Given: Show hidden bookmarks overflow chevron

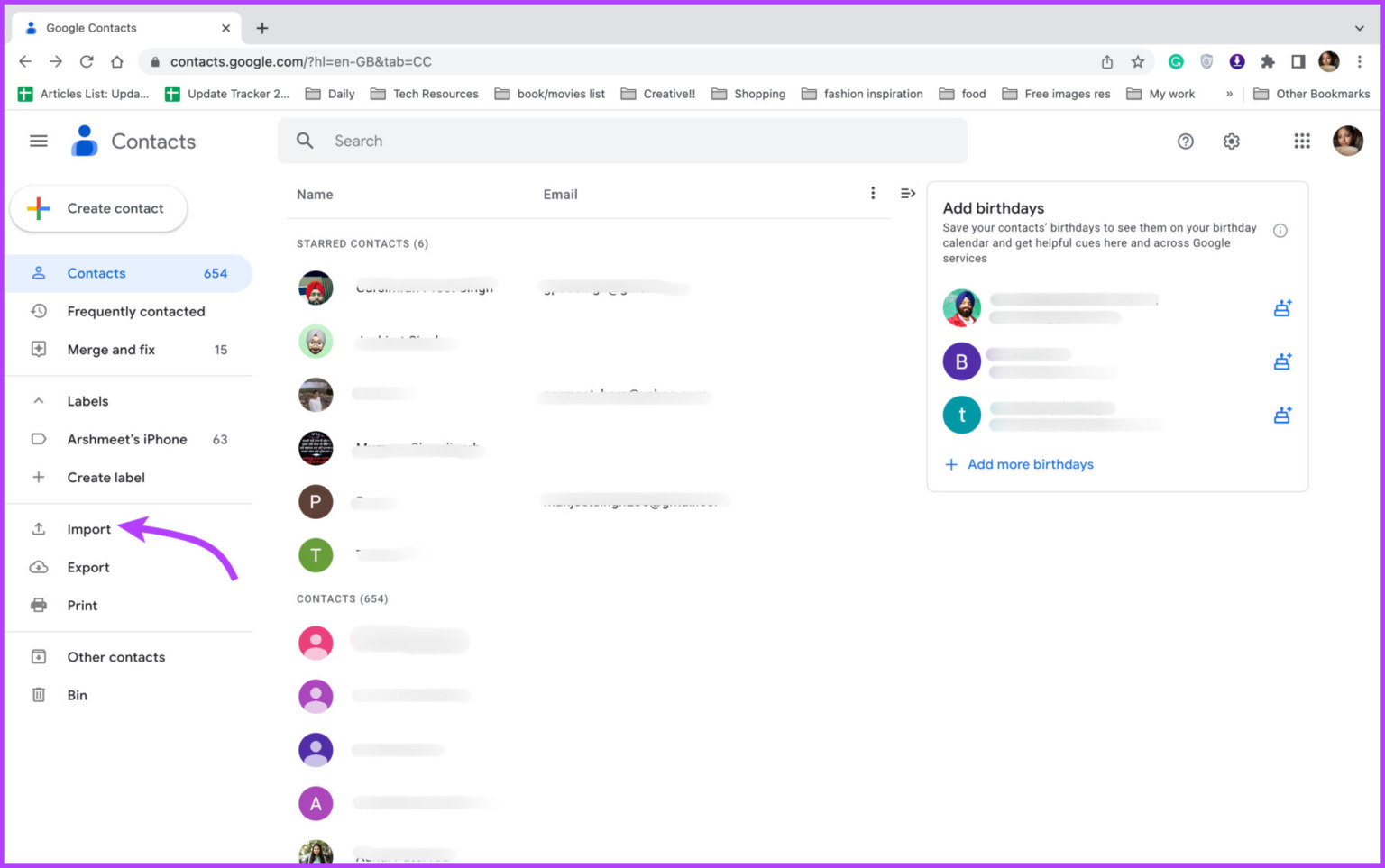Looking at the screenshot, I should 1228,94.
